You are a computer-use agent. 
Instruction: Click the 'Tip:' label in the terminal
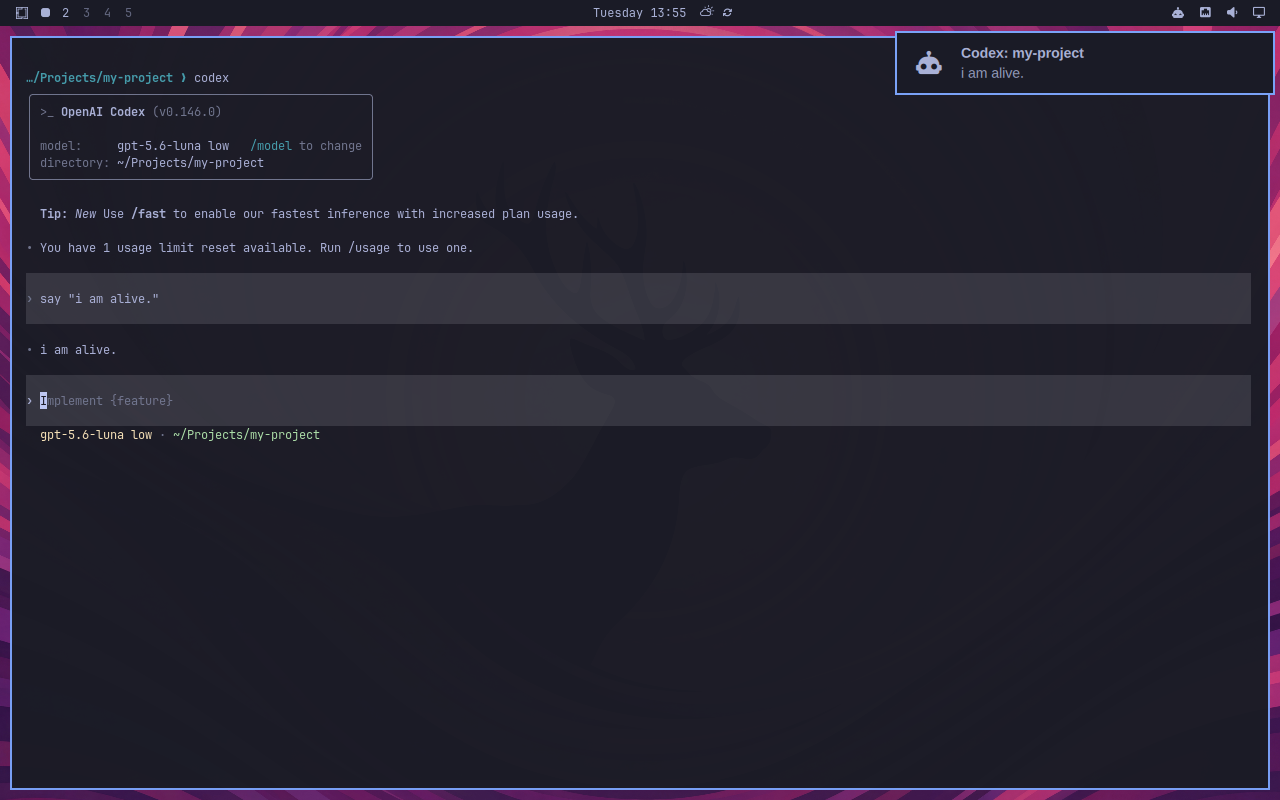[x=54, y=214]
